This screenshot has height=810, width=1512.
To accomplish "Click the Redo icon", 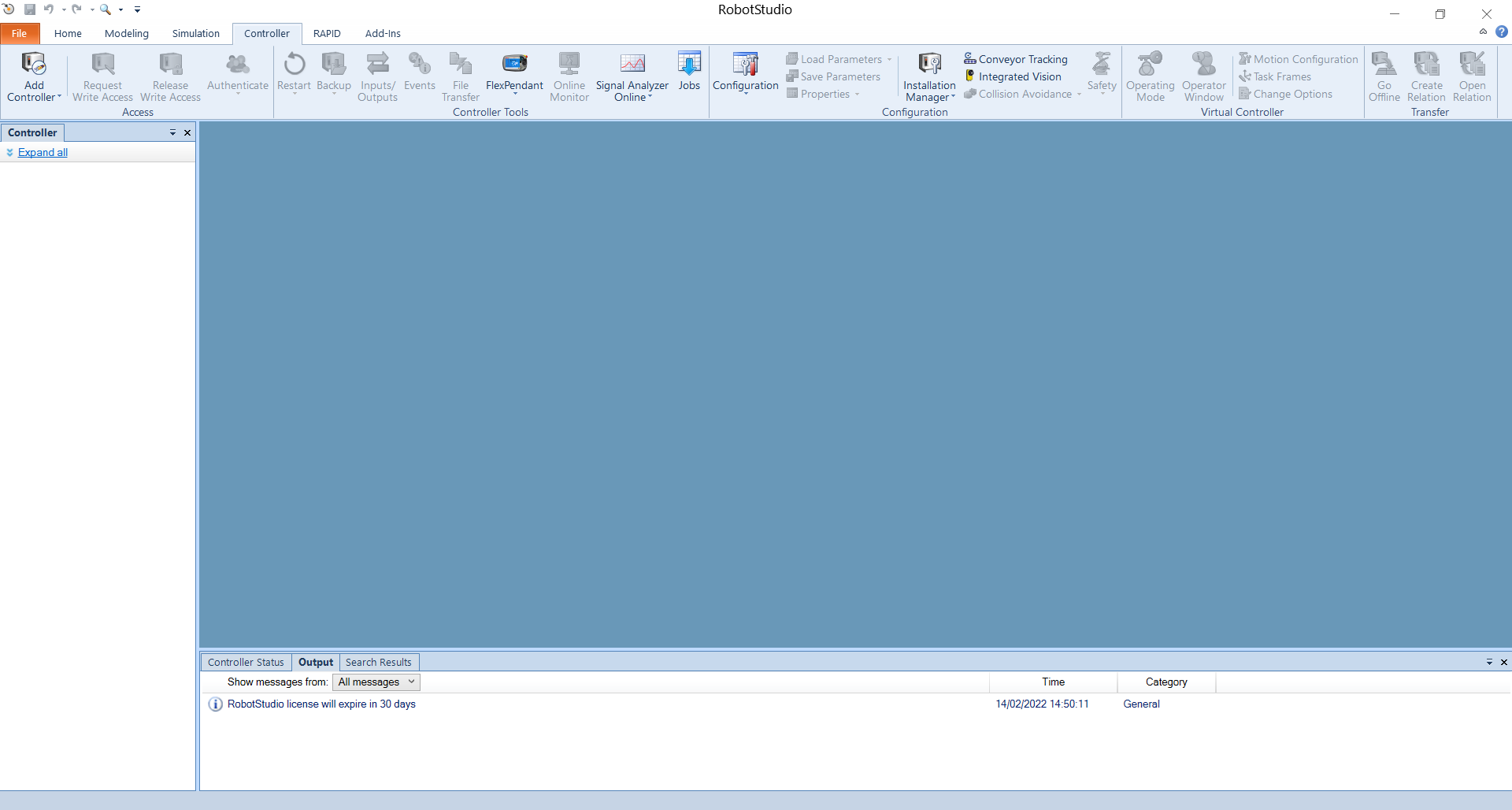I will pos(76,9).
